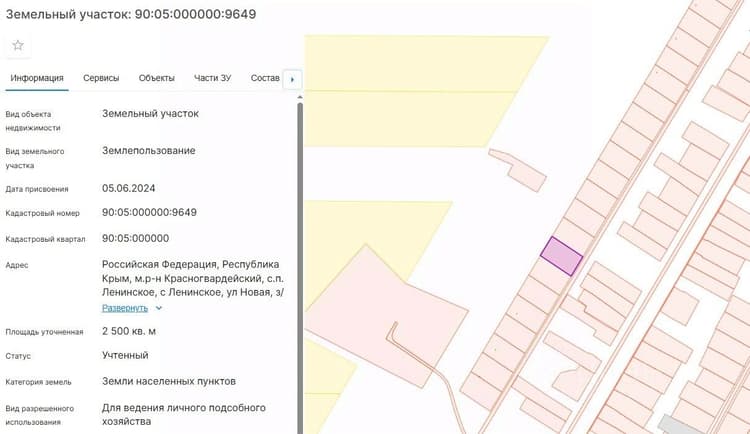This screenshot has height=434, width=750.
Task: Open the Объекты tab
Action: [156, 78]
